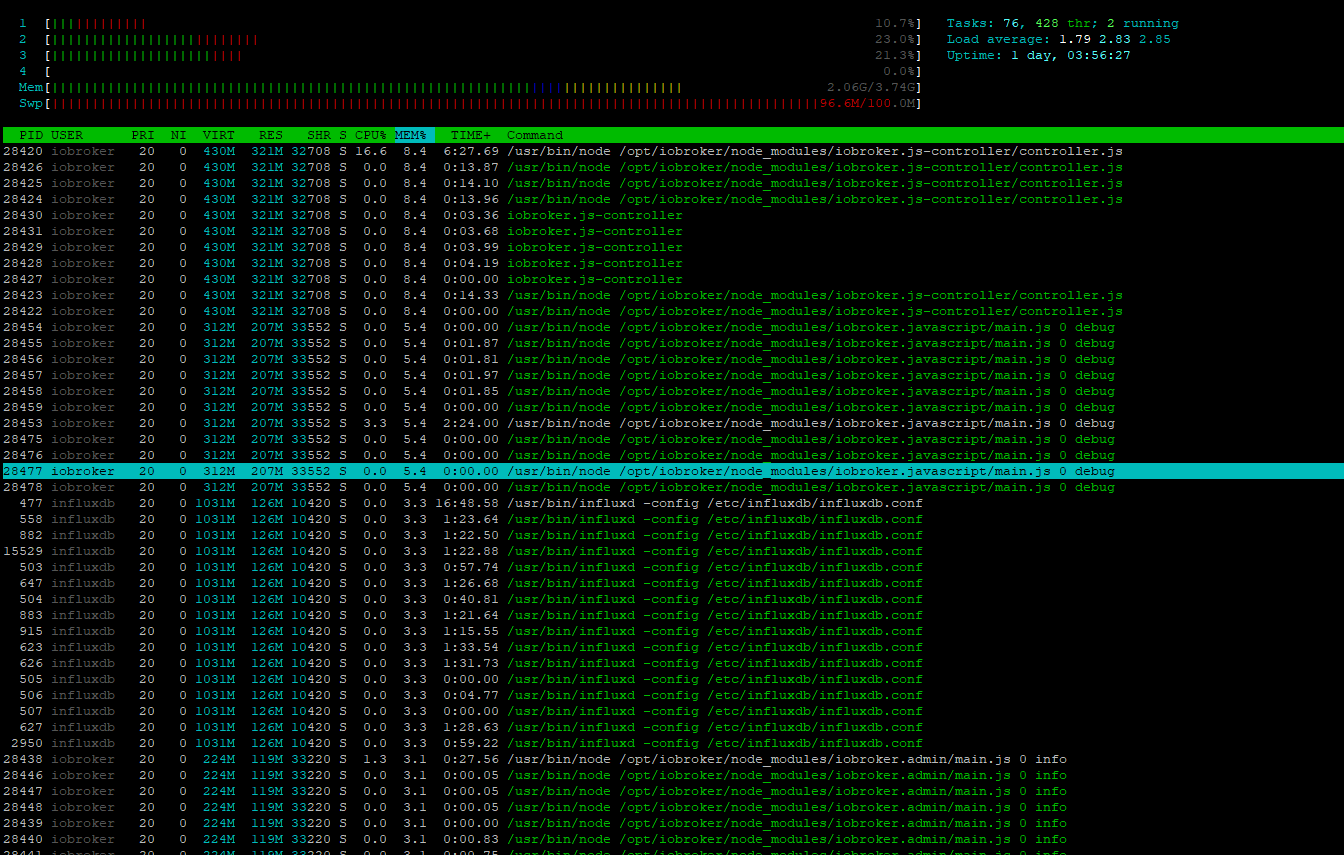Select controller.js row with PID 28422

(x=672, y=311)
